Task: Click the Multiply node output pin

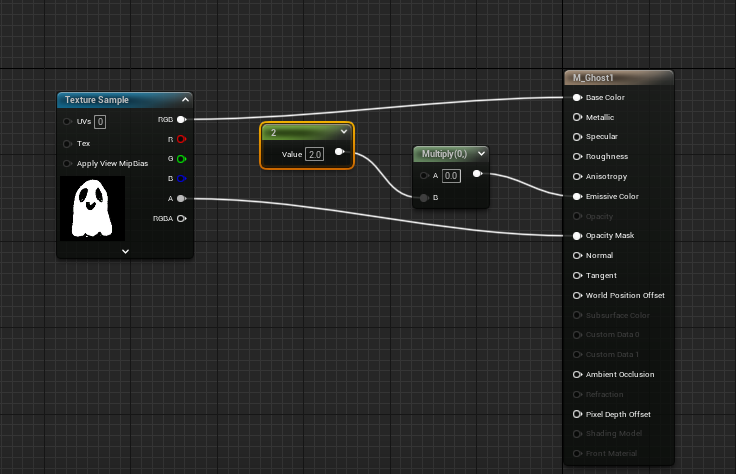Action: (x=477, y=175)
